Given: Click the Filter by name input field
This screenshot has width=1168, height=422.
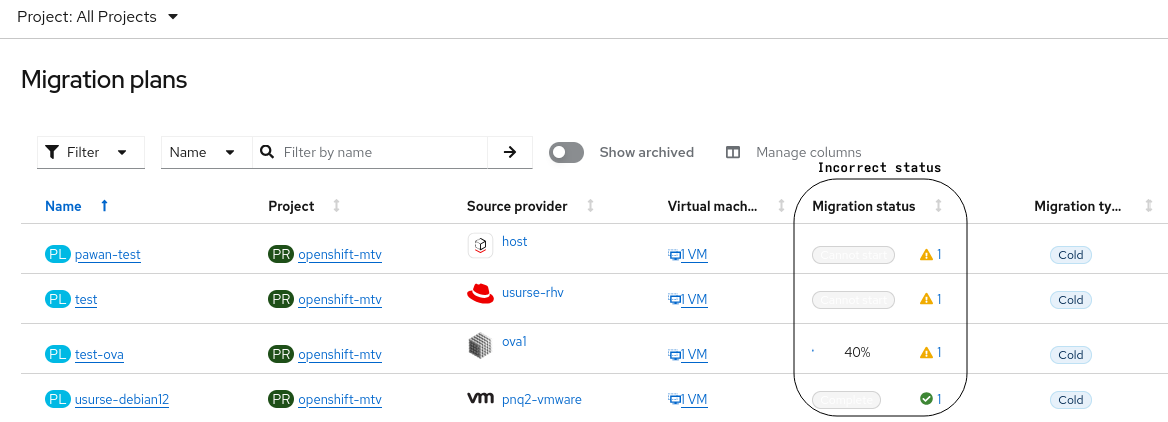Looking at the screenshot, I should (380, 152).
